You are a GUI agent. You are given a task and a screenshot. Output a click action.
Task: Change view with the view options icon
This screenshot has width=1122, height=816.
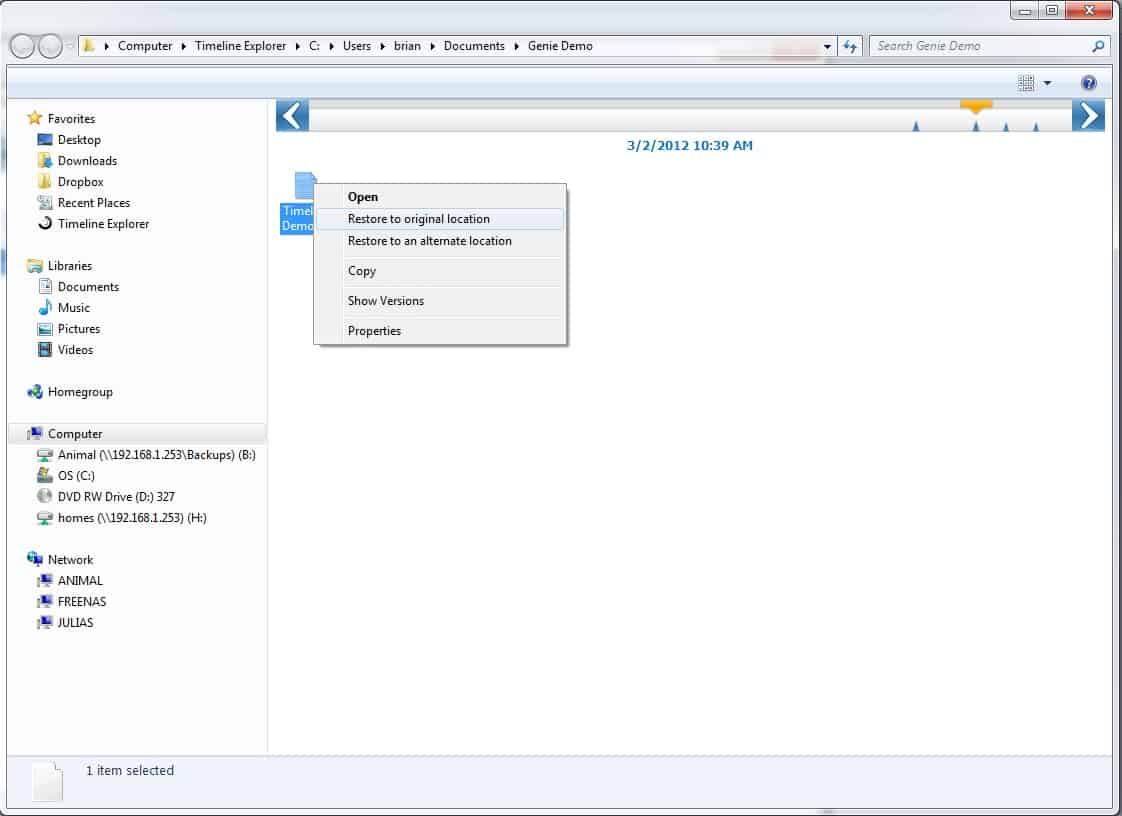pos(1025,83)
